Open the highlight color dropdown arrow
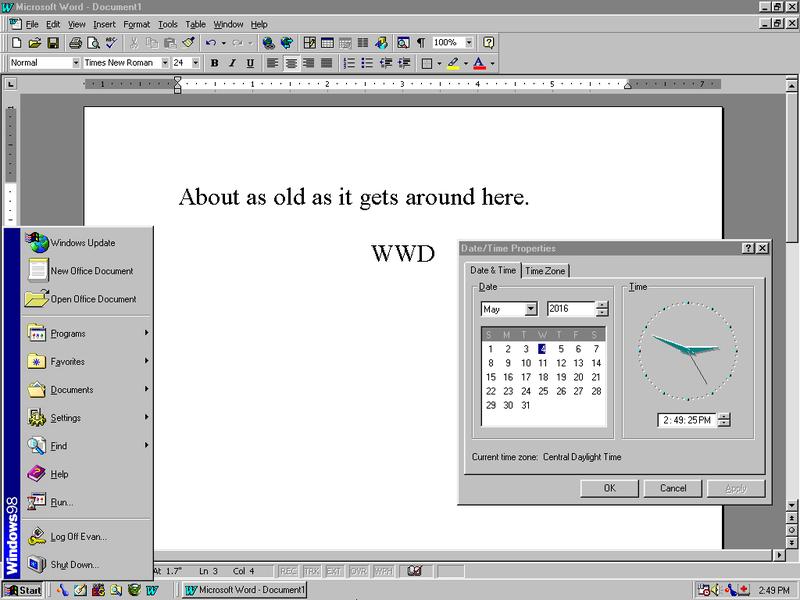800x600 pixels. [x=466, y=64]
